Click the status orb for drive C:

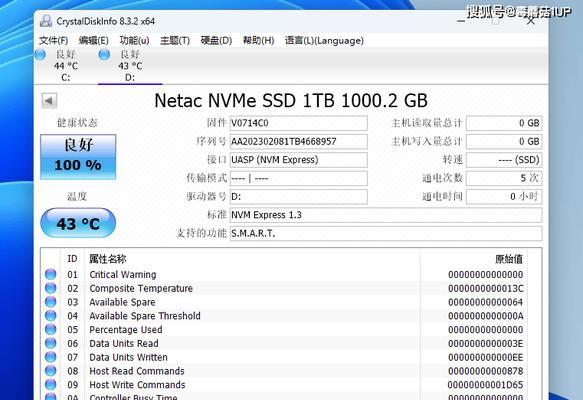41,55
